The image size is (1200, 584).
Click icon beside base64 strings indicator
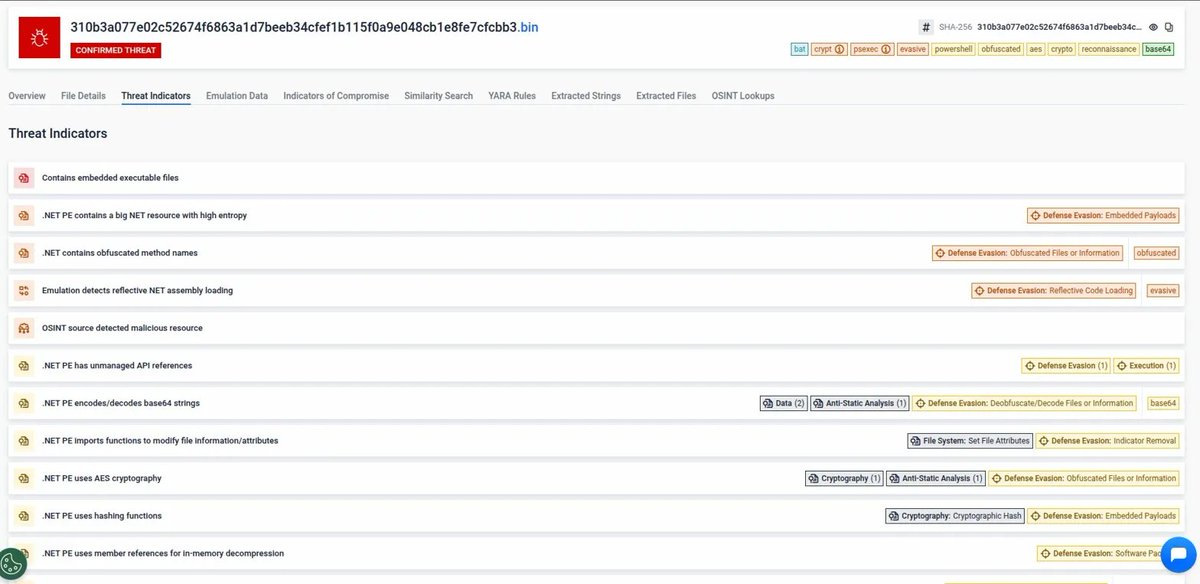[24, 403]
